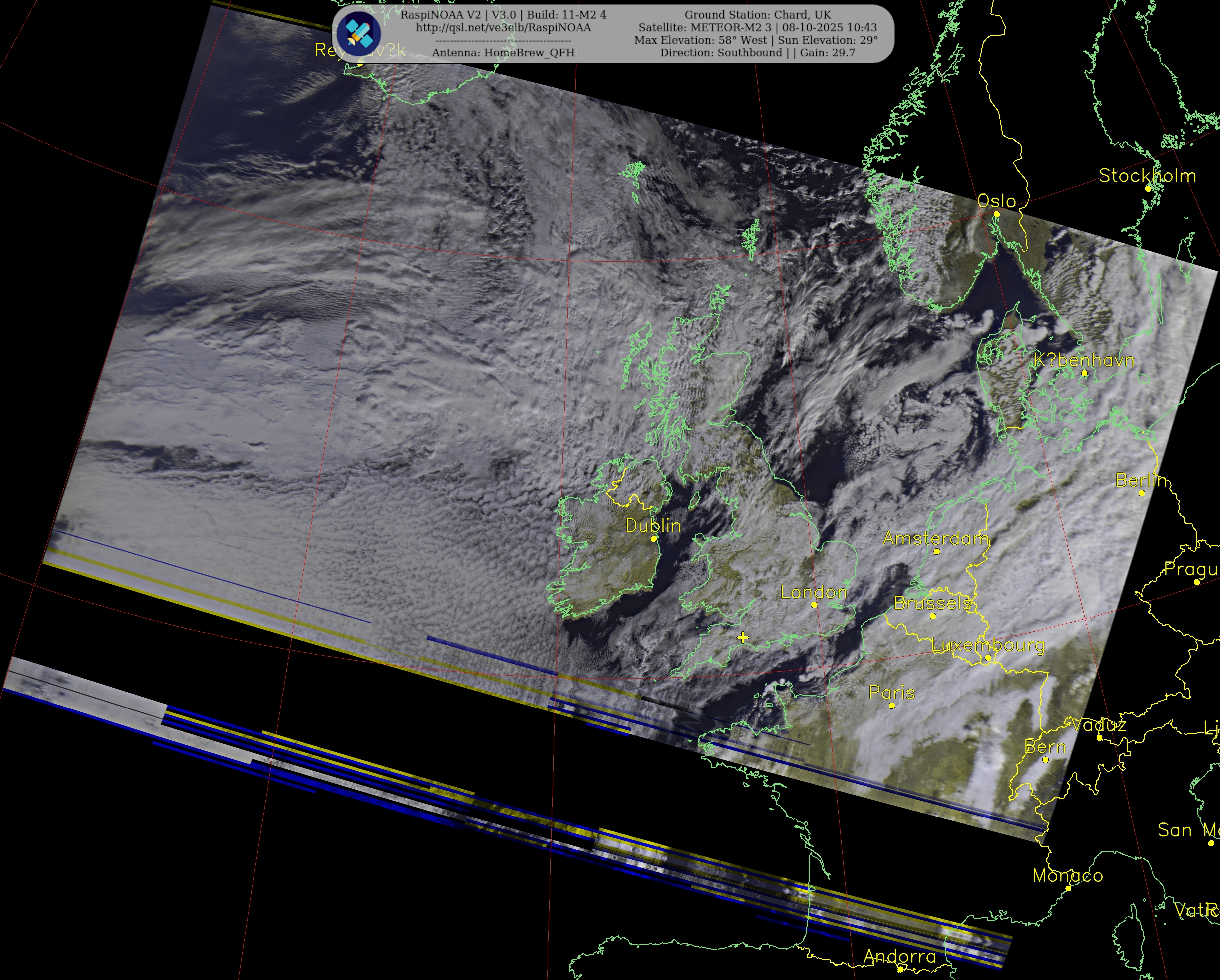This screenshot has height=980, width=1220.
Task: Click the Ground Station Chard, UK text
Action: click(758, 15)
